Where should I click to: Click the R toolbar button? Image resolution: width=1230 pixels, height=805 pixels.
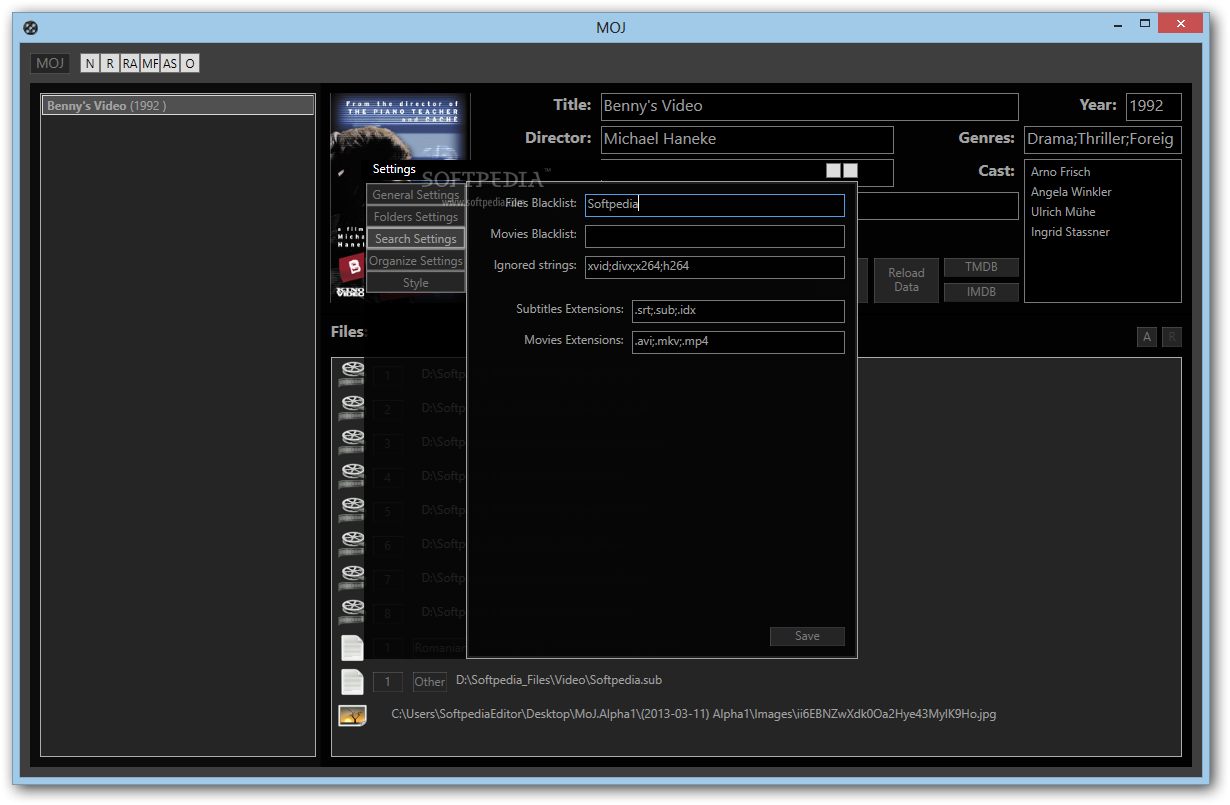coord(110,63)
